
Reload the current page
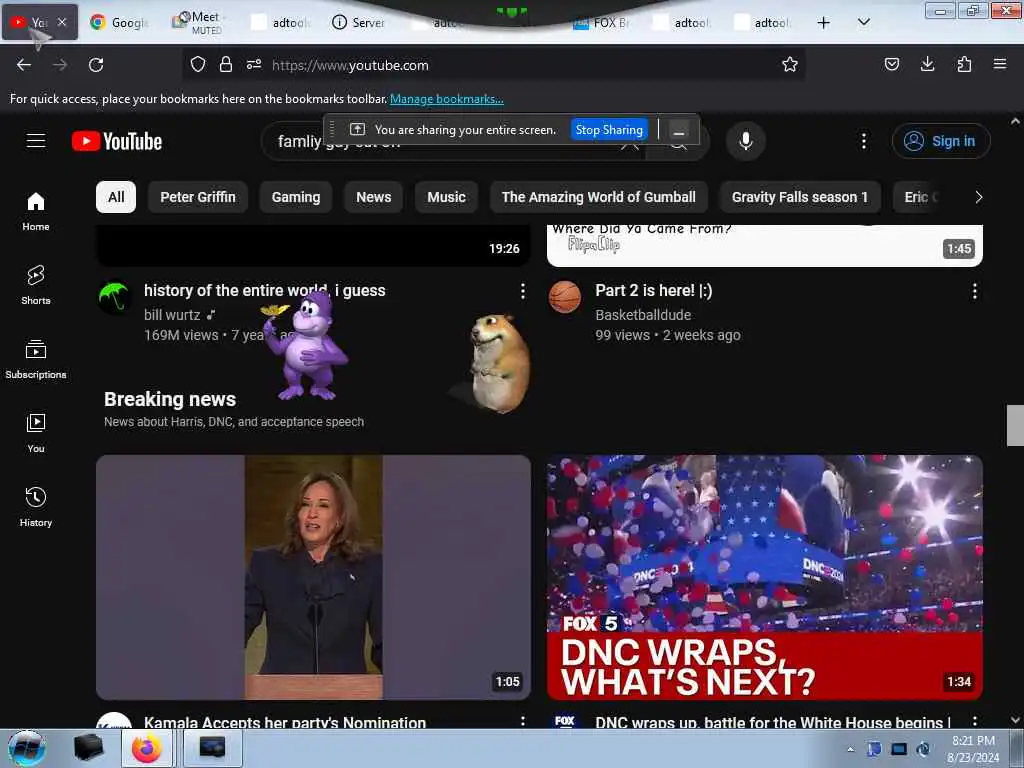96,65
